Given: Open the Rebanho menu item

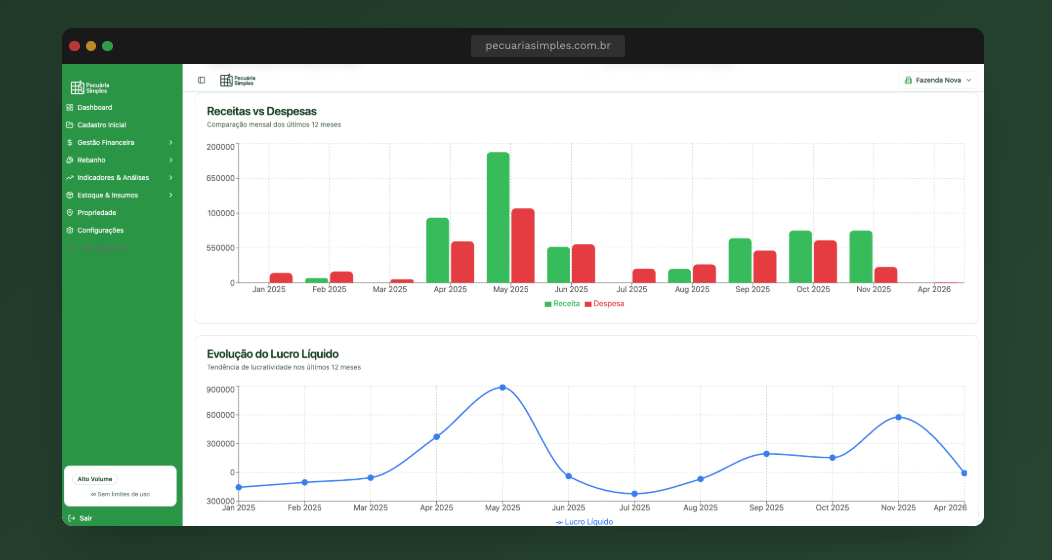Looking at the screenshot, I should click(91, 160).
